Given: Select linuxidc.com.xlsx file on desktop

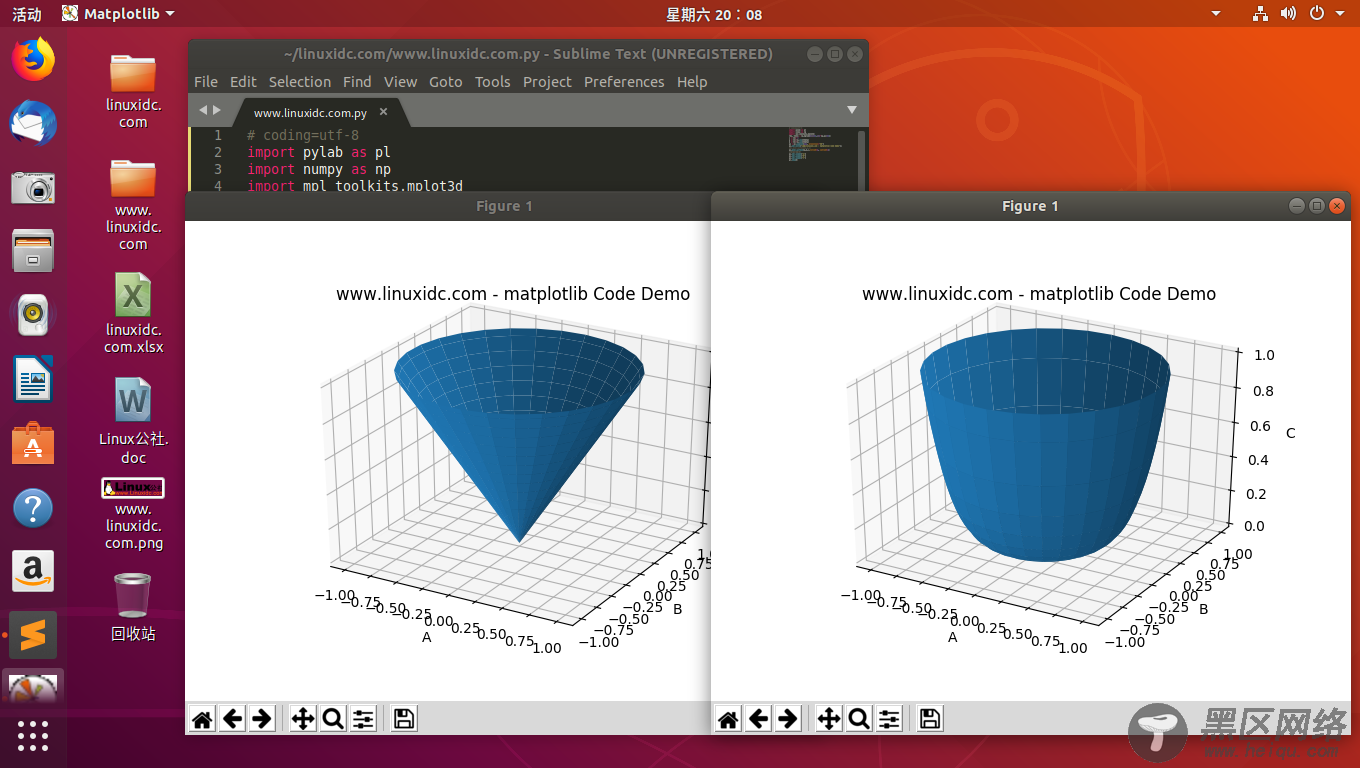Looking at the screenshot, I should coord(133,314).
